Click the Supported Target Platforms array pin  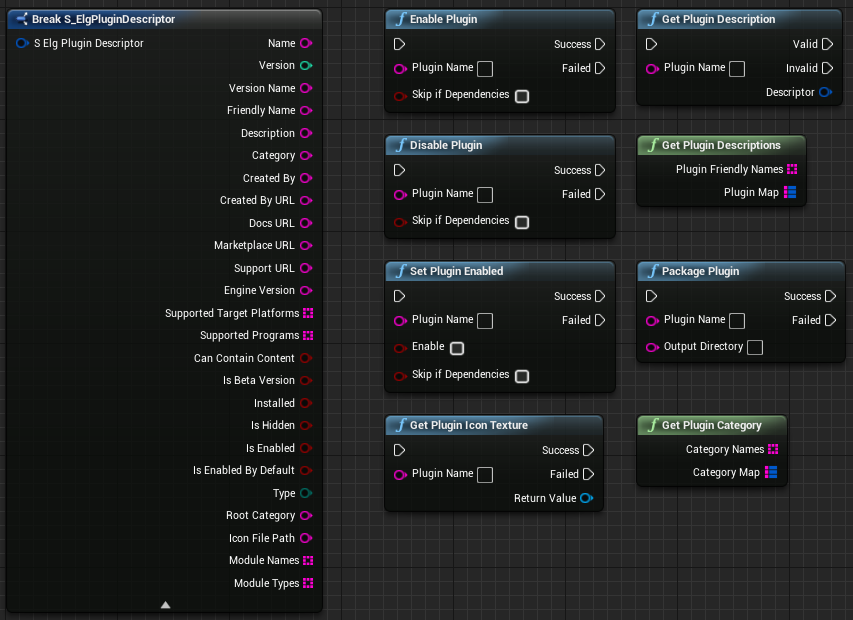tap(308, 313)
